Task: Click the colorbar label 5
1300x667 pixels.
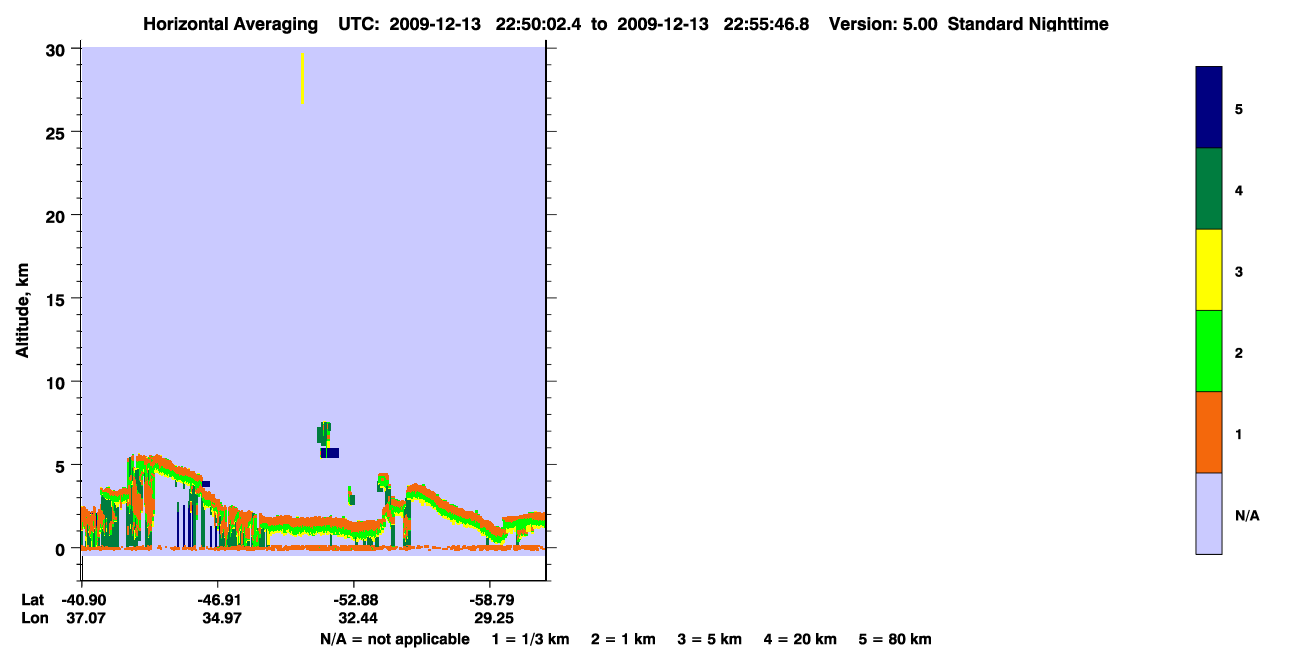Action: tap(1239, 109)
